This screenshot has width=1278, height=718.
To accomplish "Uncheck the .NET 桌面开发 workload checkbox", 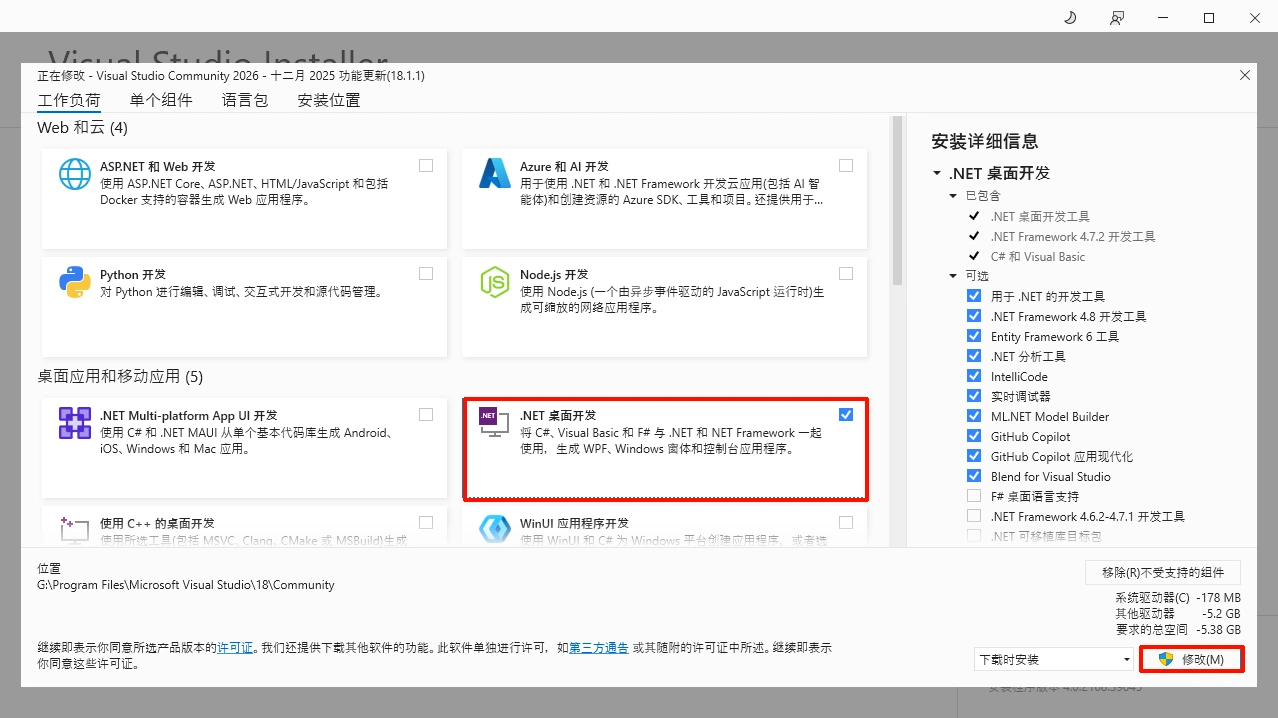I will pos(846,415).
